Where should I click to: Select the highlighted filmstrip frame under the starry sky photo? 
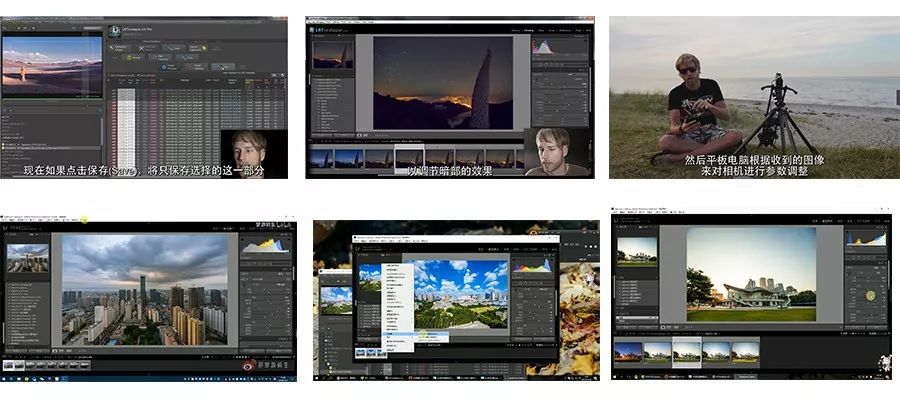409,158
